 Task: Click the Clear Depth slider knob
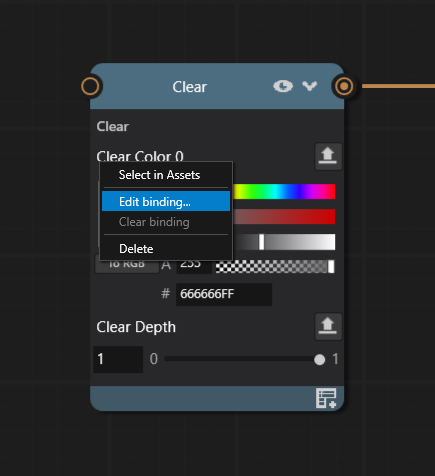coord(319,359)
